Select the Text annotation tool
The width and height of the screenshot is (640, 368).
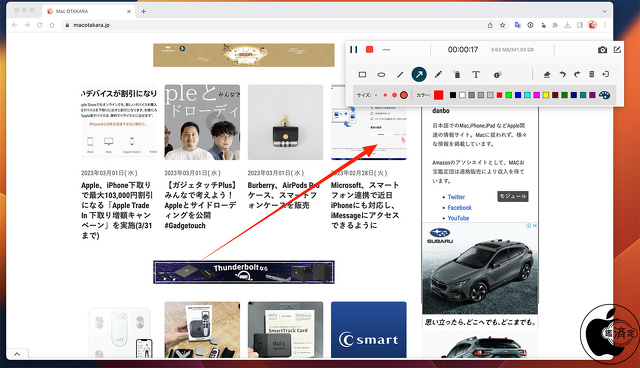[x=476, y=75]
